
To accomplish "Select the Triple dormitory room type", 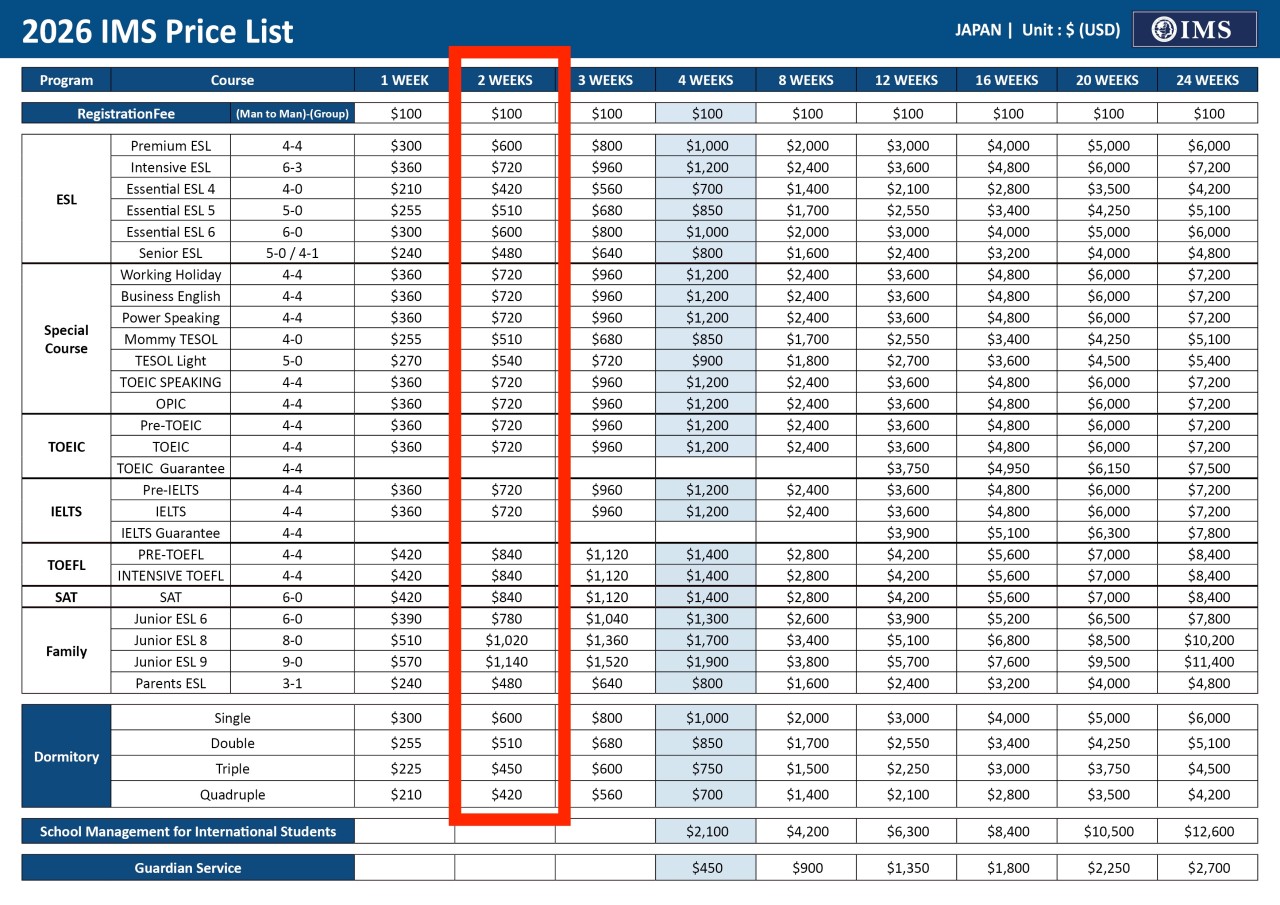I will [x=233, y=769].
